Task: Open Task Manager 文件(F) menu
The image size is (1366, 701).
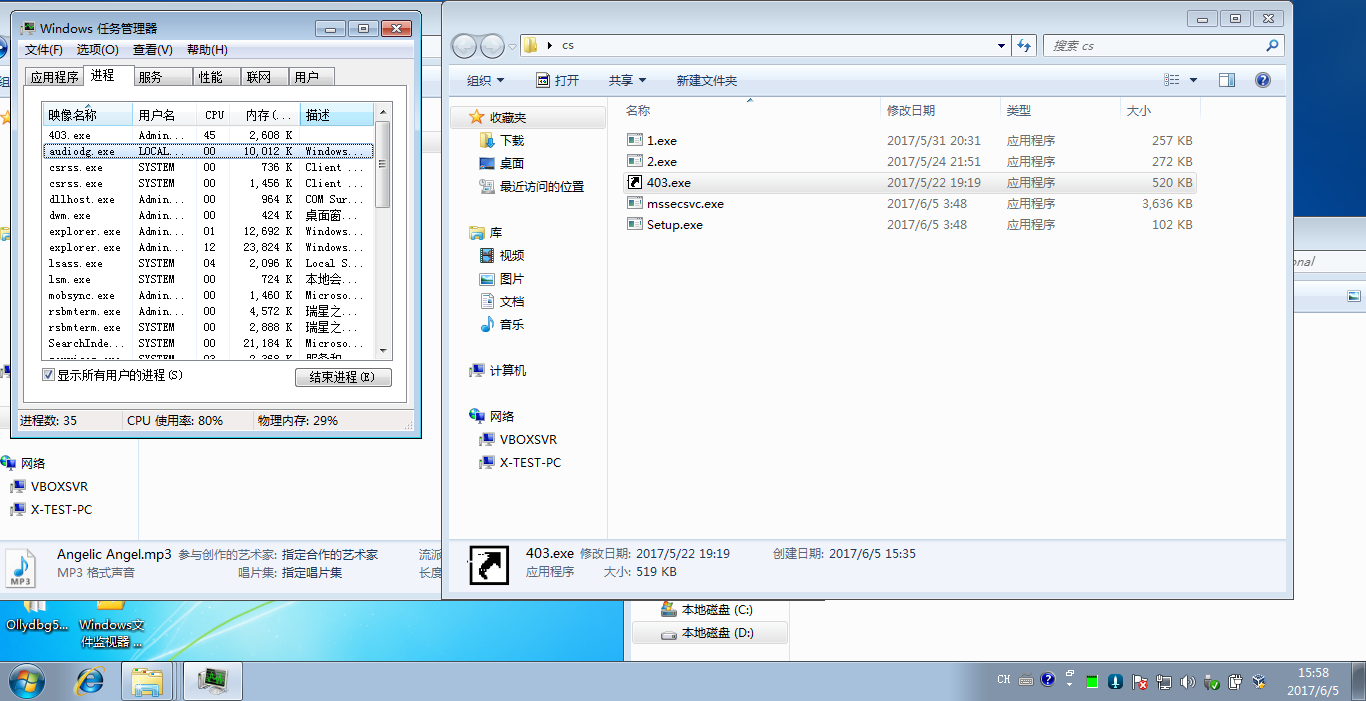Action: (43, 50)
